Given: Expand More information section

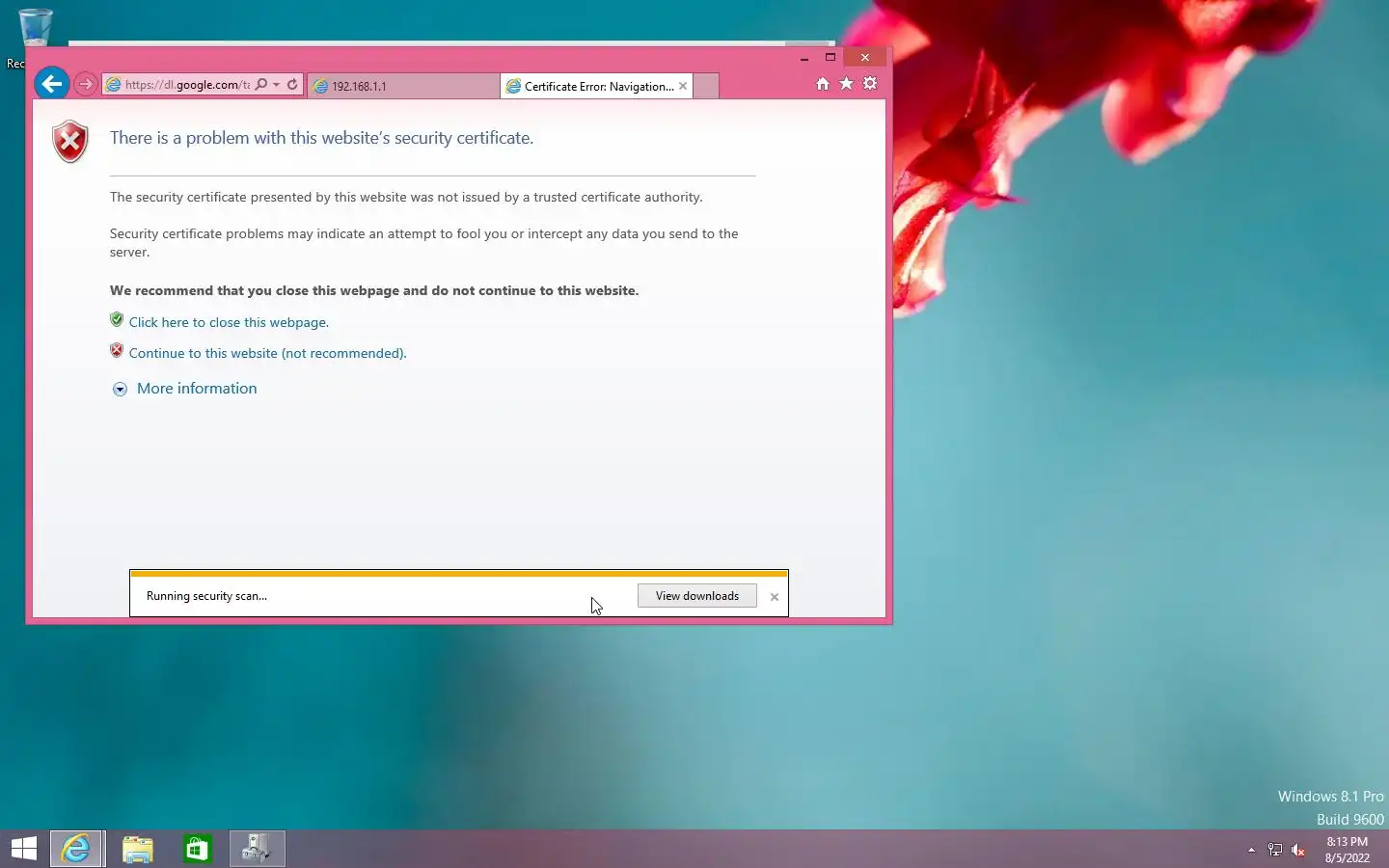Looking at the screenshot, I should coord(185,389).
